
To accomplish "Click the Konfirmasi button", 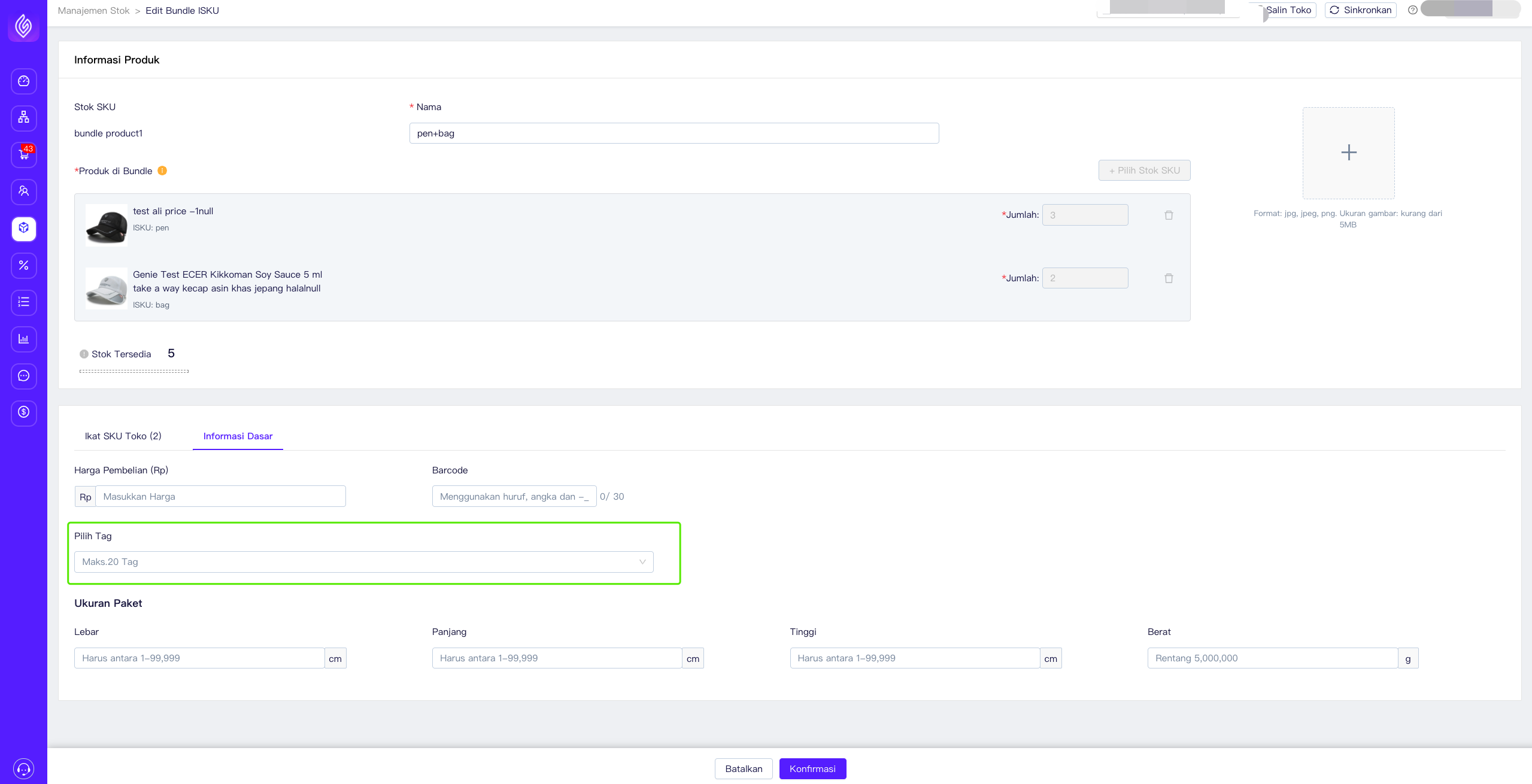I will point(812,768).
